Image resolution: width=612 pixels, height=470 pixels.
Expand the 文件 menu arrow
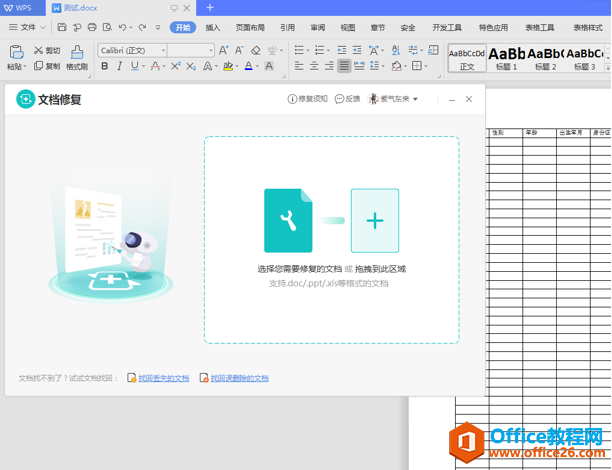tap(43, 27)
